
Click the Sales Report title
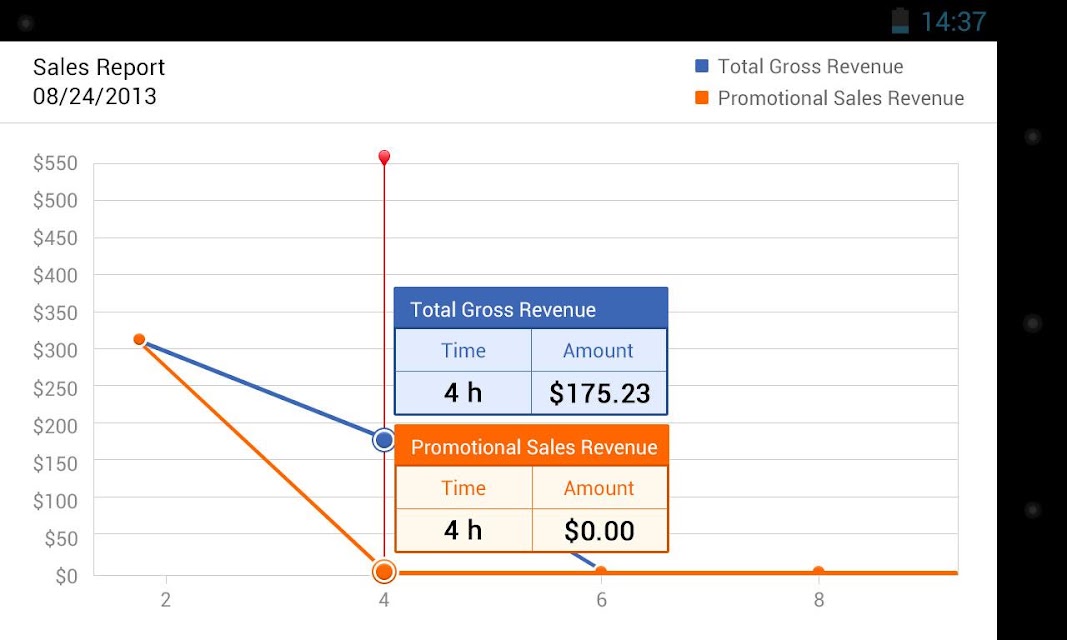(99, 67)
